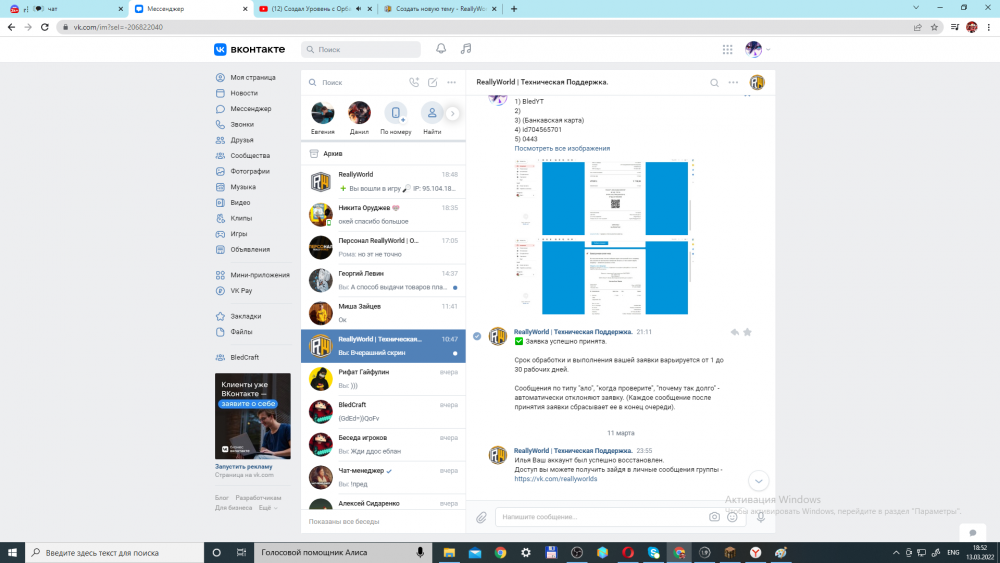Viewport: 1000px width, 563px height.
Task: Reply to the 21:11 support message
Action: 735,332
